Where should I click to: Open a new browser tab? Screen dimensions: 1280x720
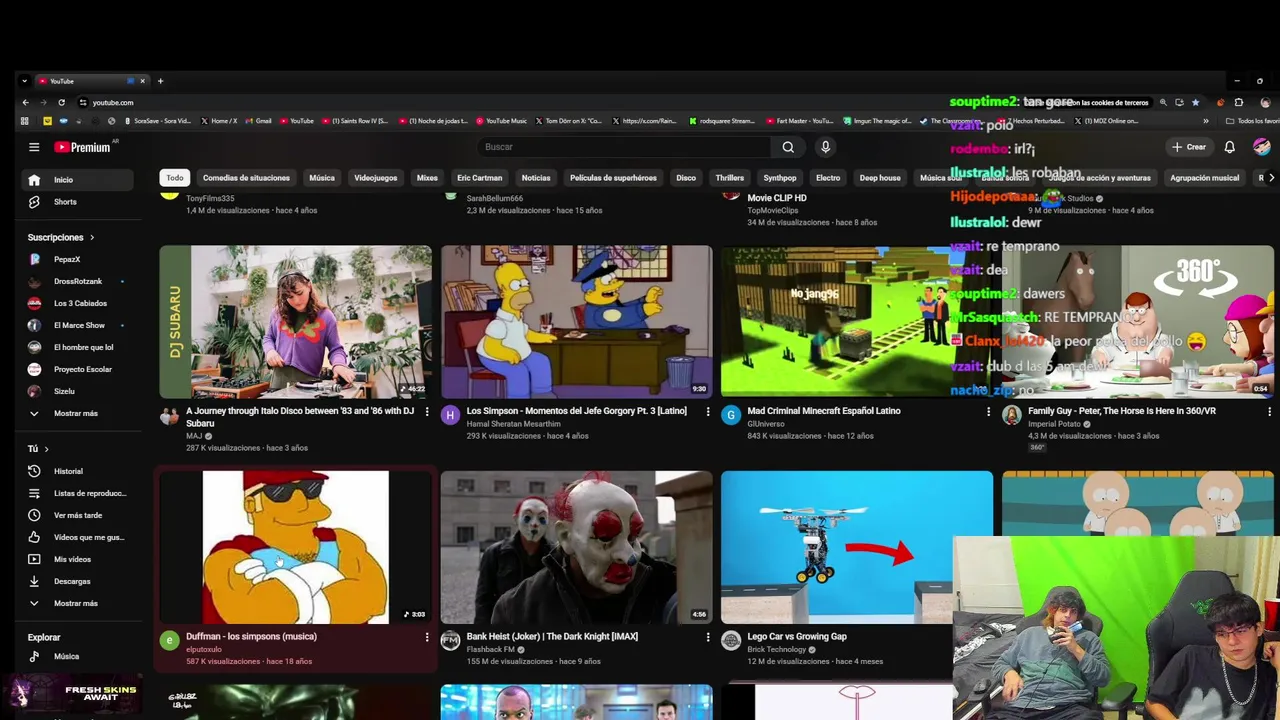[x=160, y=81]
